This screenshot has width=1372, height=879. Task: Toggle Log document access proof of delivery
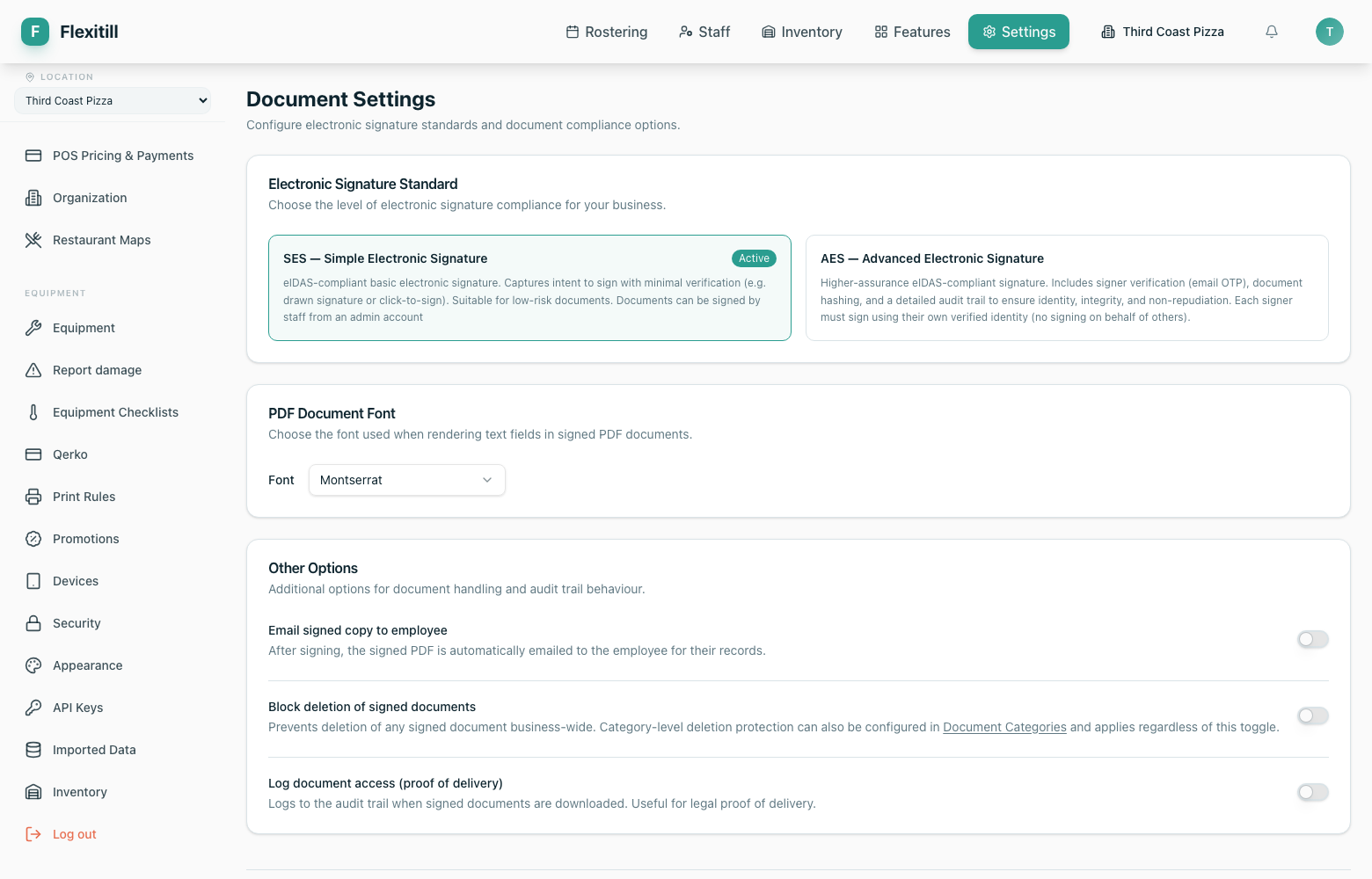1313,792
